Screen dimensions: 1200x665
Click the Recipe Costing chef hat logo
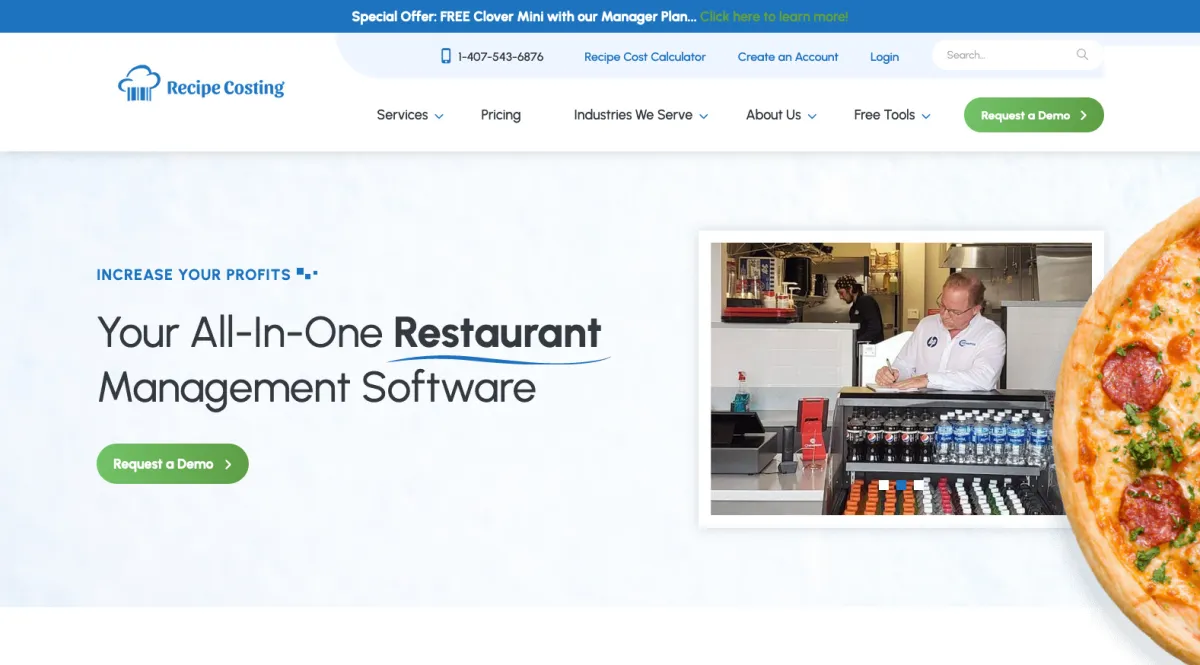[x=201, y=84]
